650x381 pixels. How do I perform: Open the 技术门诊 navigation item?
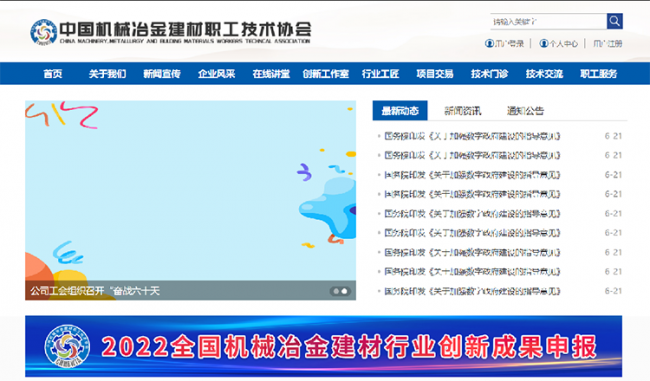pos(490,74)
